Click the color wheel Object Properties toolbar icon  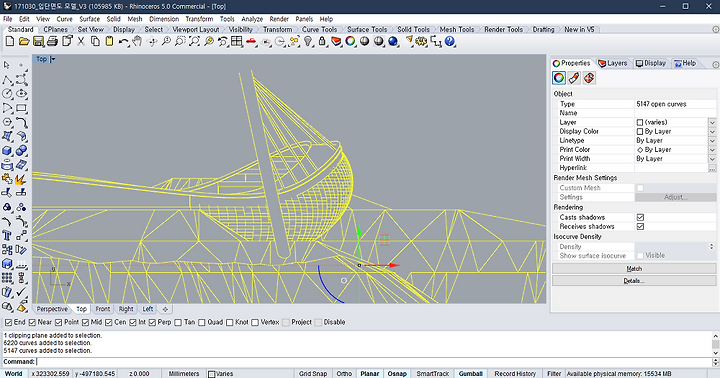click(x=350, y=41)
